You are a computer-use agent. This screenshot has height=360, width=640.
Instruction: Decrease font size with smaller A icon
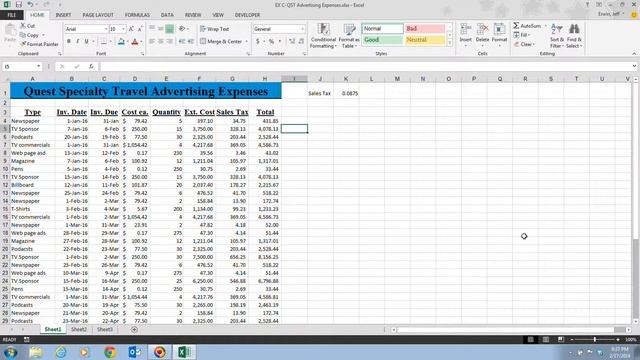140,29
